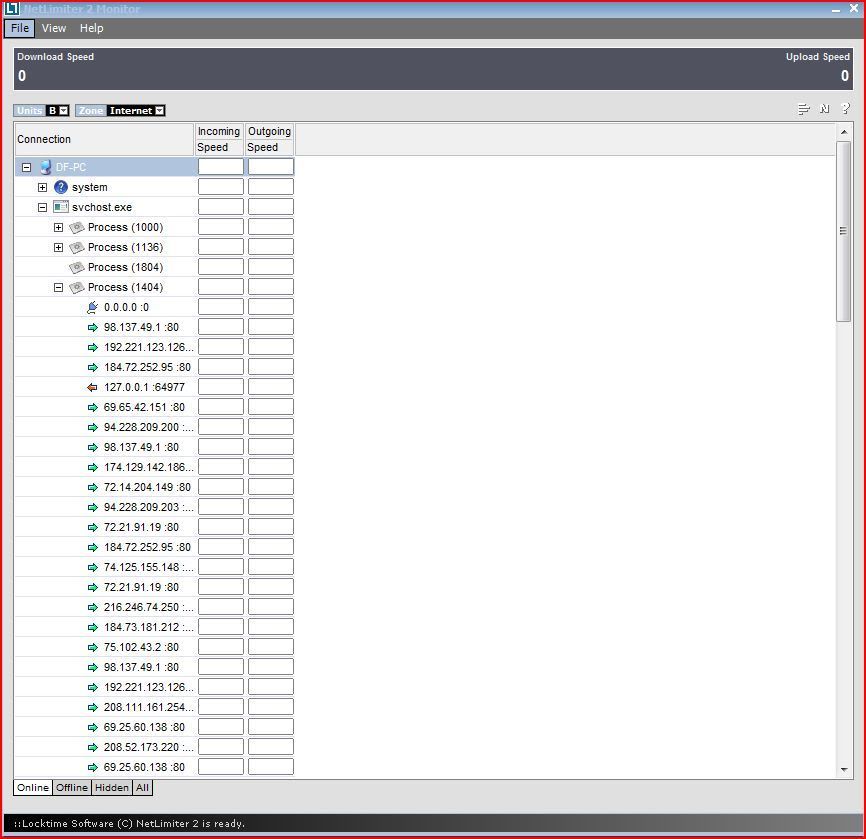
Task: Click the plug icon beside 0.0.0.0 :0
Action: [93, 307]
